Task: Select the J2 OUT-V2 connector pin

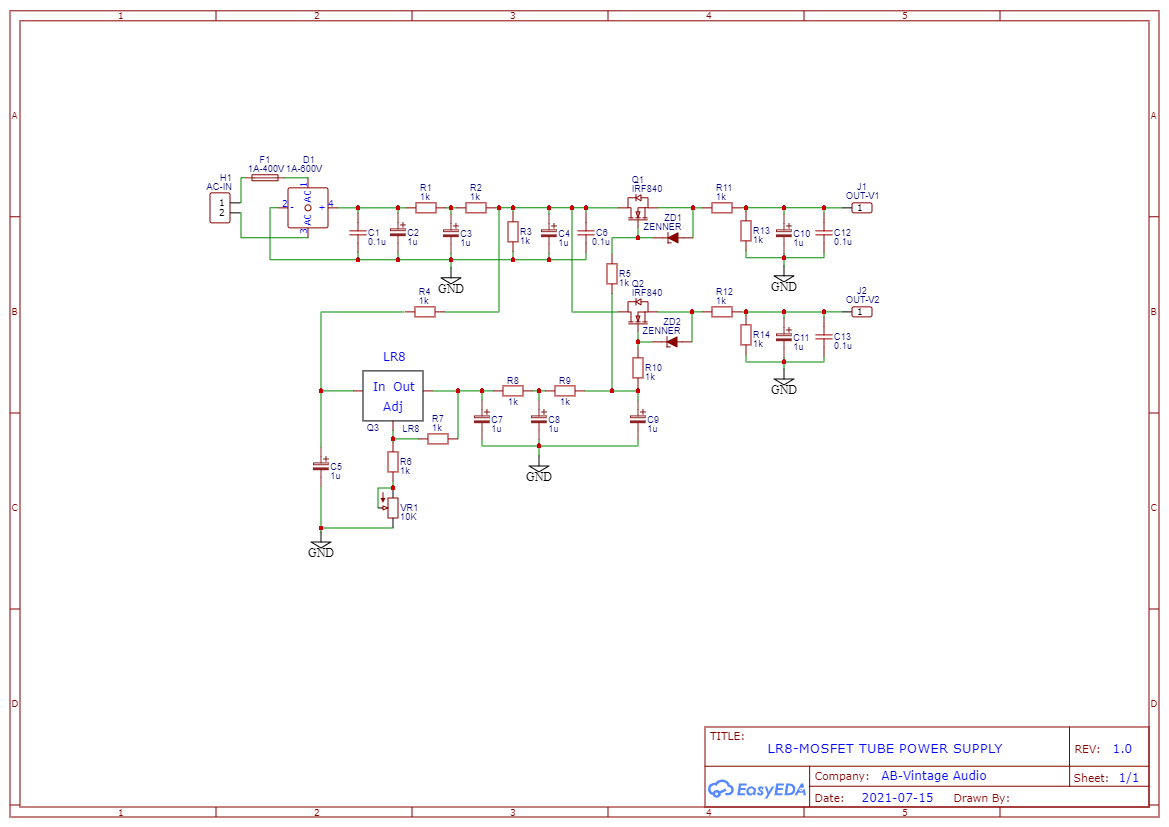Action: point(861,312)
